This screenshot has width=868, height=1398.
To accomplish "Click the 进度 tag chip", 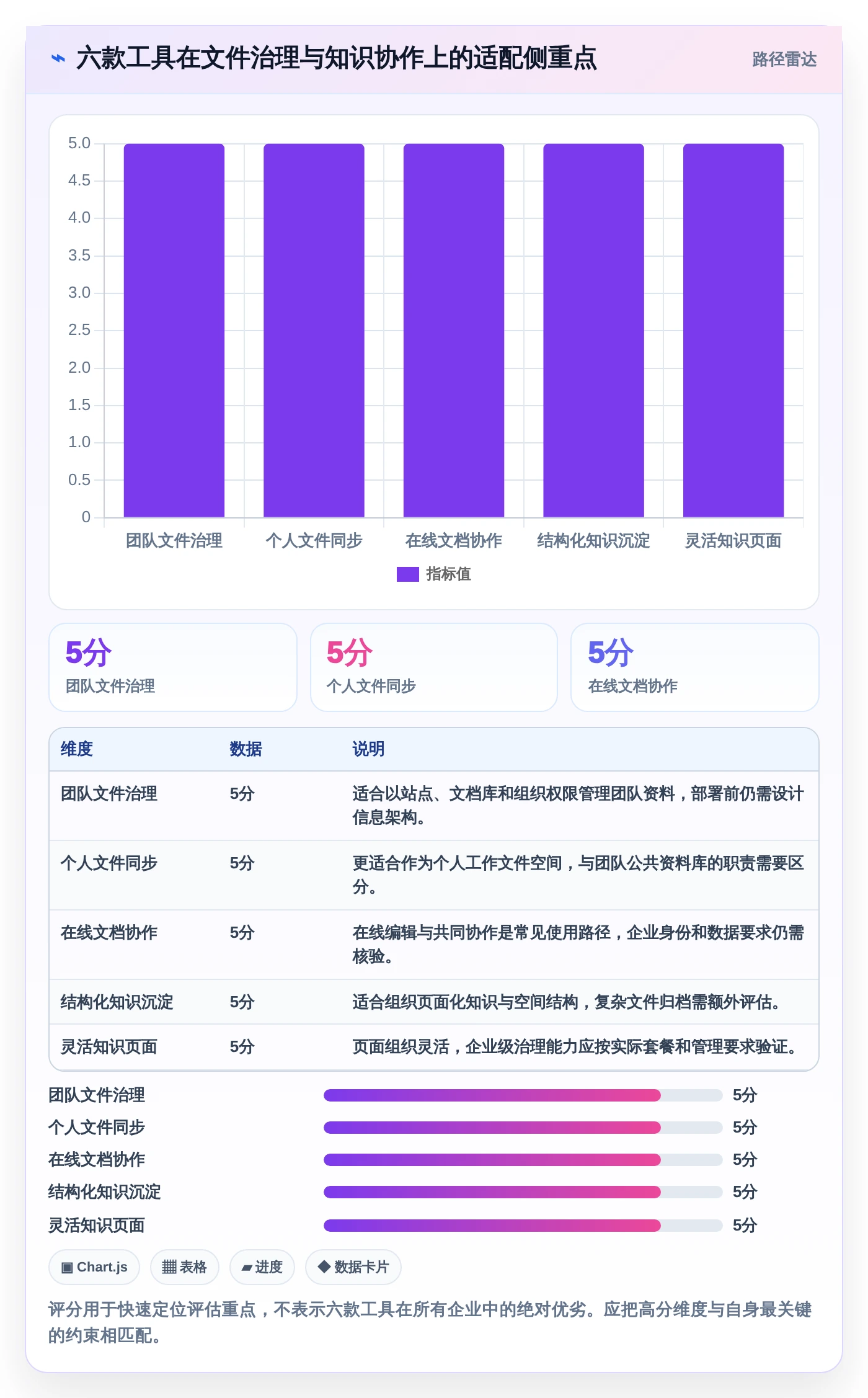I will [262, 1267].
